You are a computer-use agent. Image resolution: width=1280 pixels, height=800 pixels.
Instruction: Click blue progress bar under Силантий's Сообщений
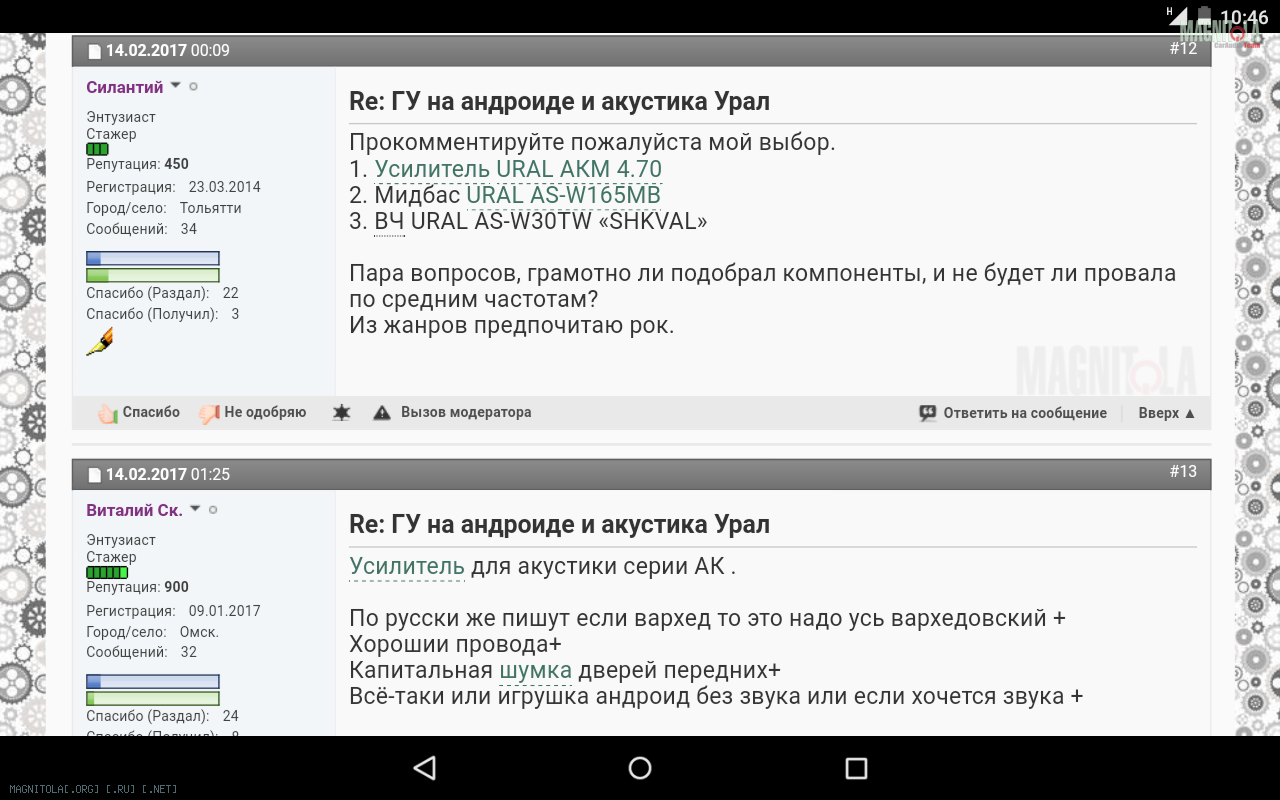(152, 258)
